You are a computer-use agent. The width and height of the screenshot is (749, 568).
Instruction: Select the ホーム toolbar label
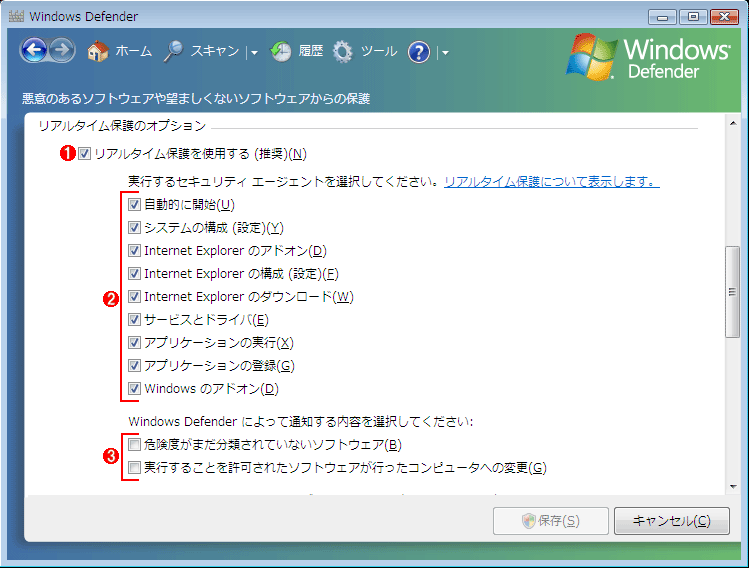[133, 51]
